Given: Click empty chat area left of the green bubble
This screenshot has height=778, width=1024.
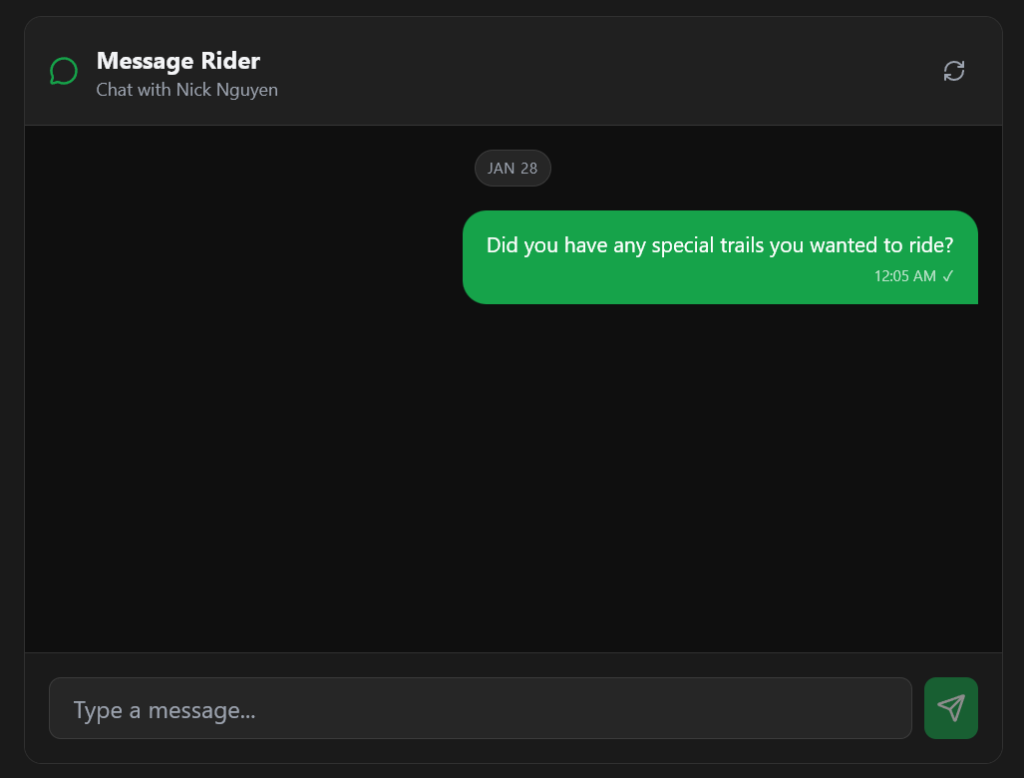Looking at the screenshot, I should [242, 257].
